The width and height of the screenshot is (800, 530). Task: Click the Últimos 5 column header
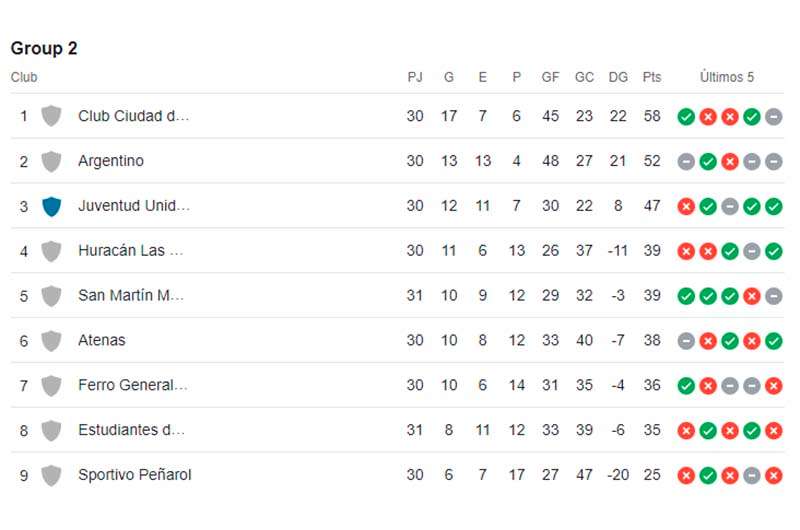pyautogui.click(x=727, y=77)
